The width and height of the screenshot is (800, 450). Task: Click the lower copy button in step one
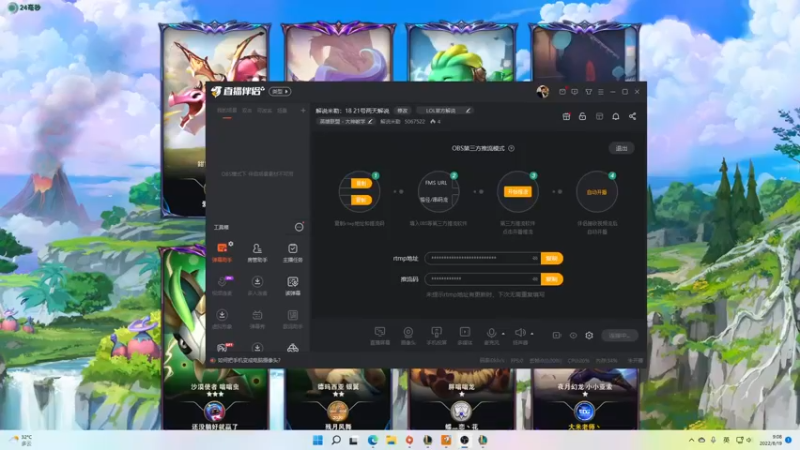pyautogui.click(x=361, y=200)
